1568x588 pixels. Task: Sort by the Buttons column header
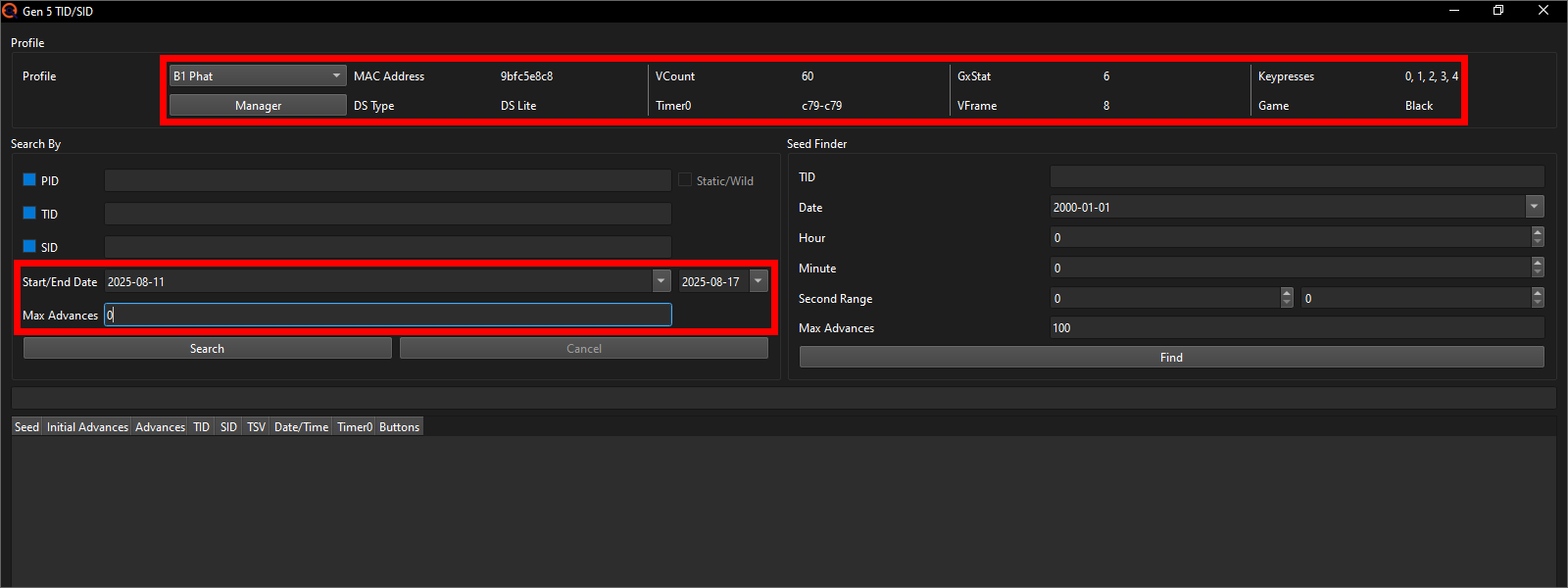[x=399, y=426]
